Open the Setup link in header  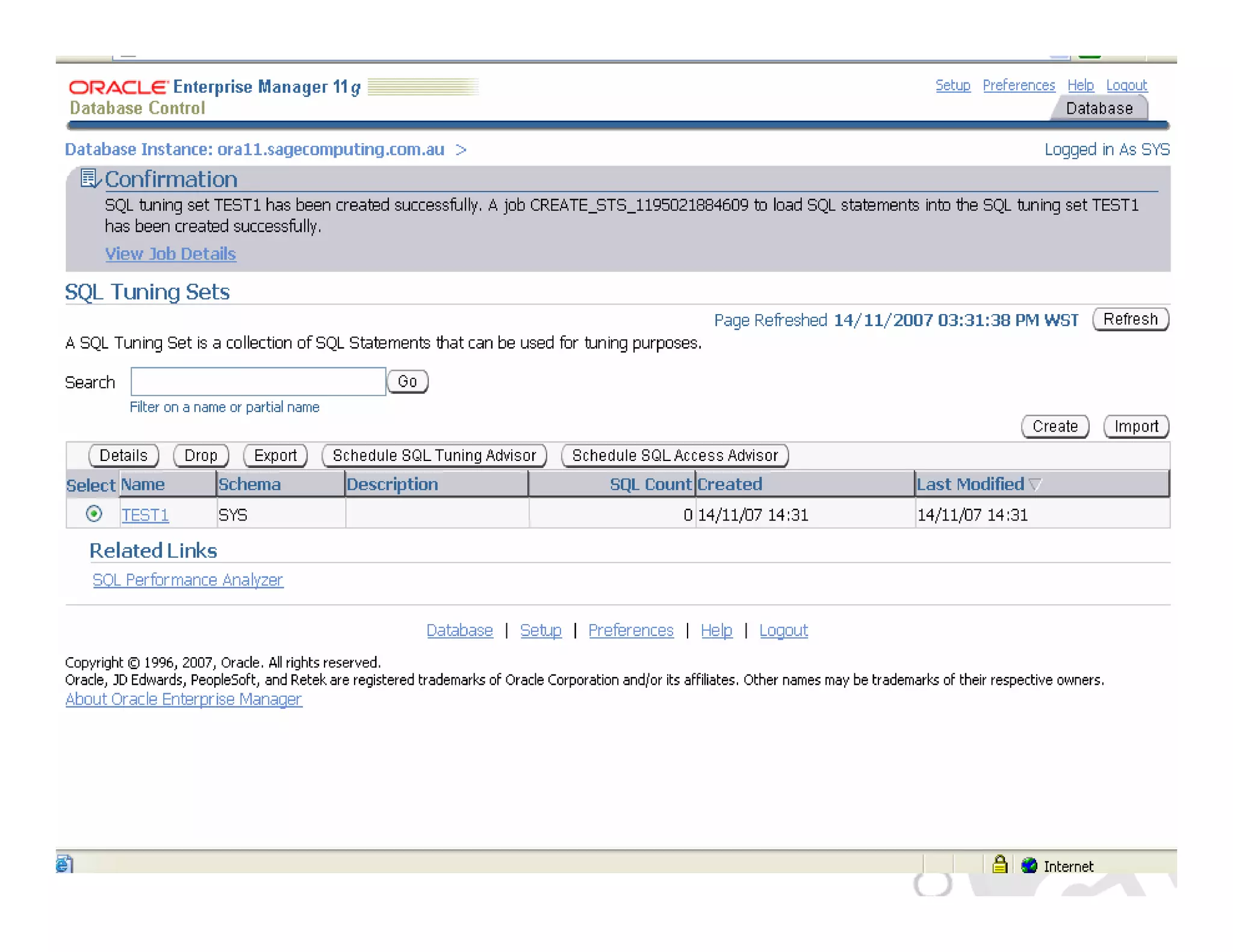pyautogui.click(x=952, y=85)
